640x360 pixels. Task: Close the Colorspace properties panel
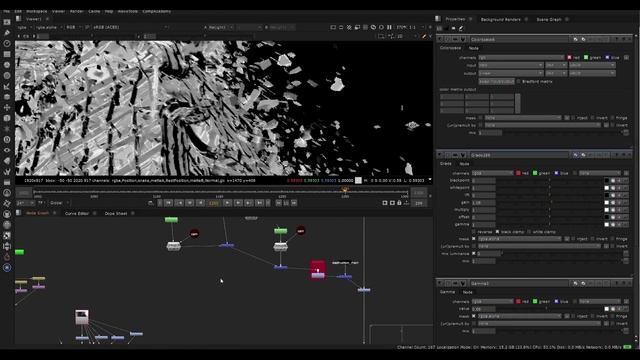click(629, 40)
